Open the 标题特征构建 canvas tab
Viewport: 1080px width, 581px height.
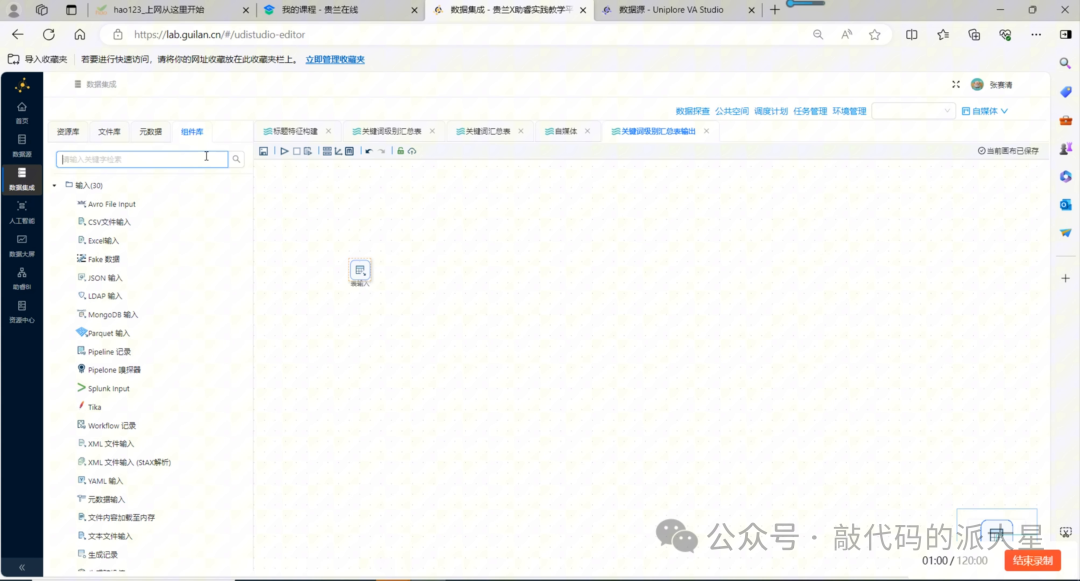click(x=291, y=131)
